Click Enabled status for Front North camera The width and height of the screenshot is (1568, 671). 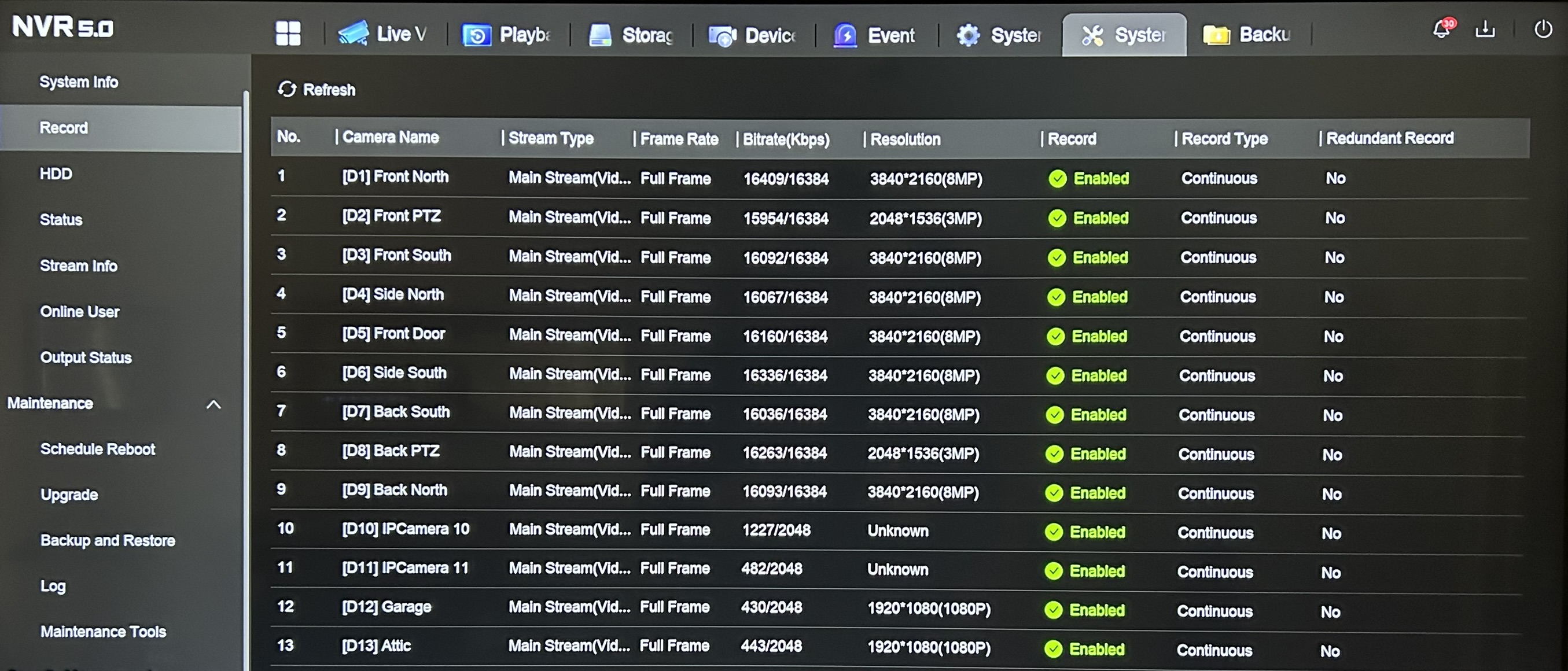[x=1100, y=178]
